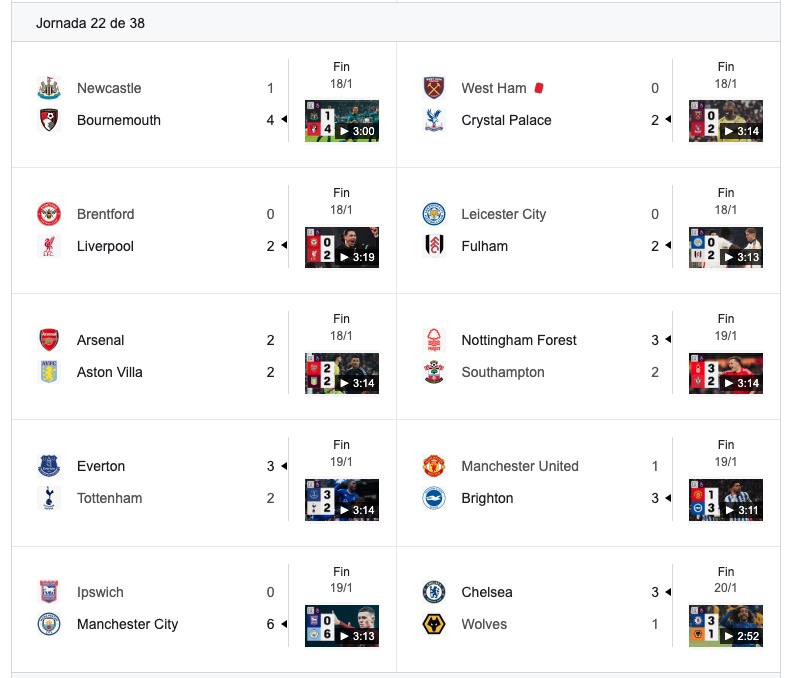Click the Arsenal club crest
This screenshot has width=789, height=678.
(48, 340)
